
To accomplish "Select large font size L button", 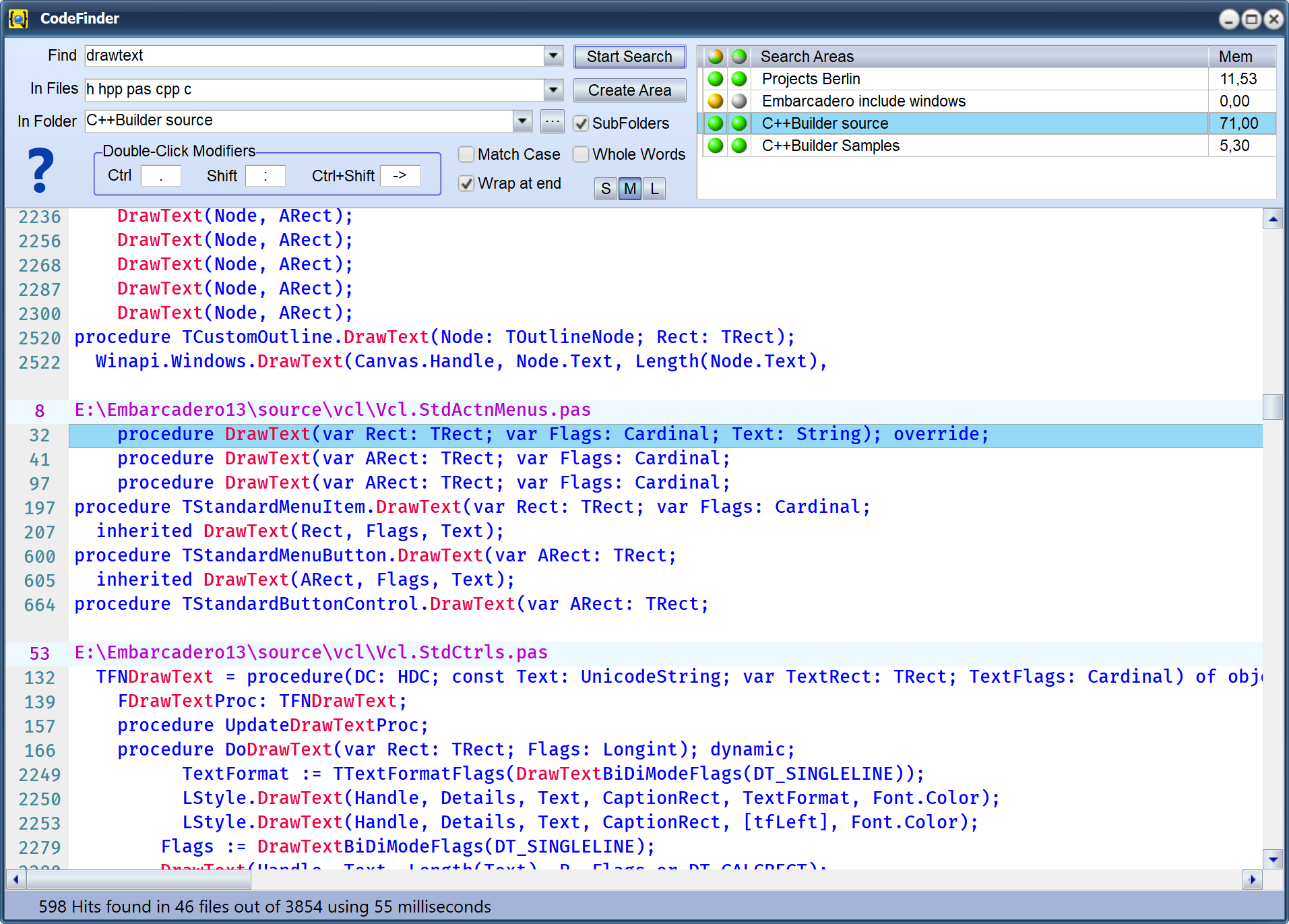I will click(x=654, y=189).
